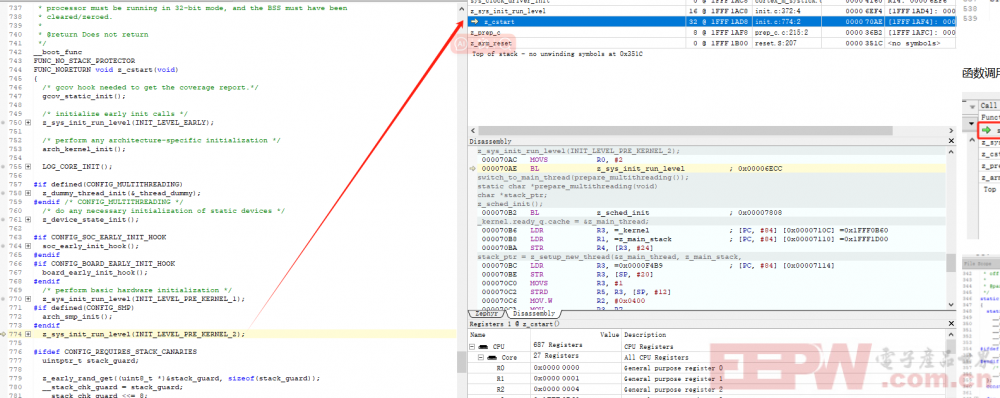Switch to the Zephyr tab
This screenshot has height=398, width=1000.
pos(486,314)
